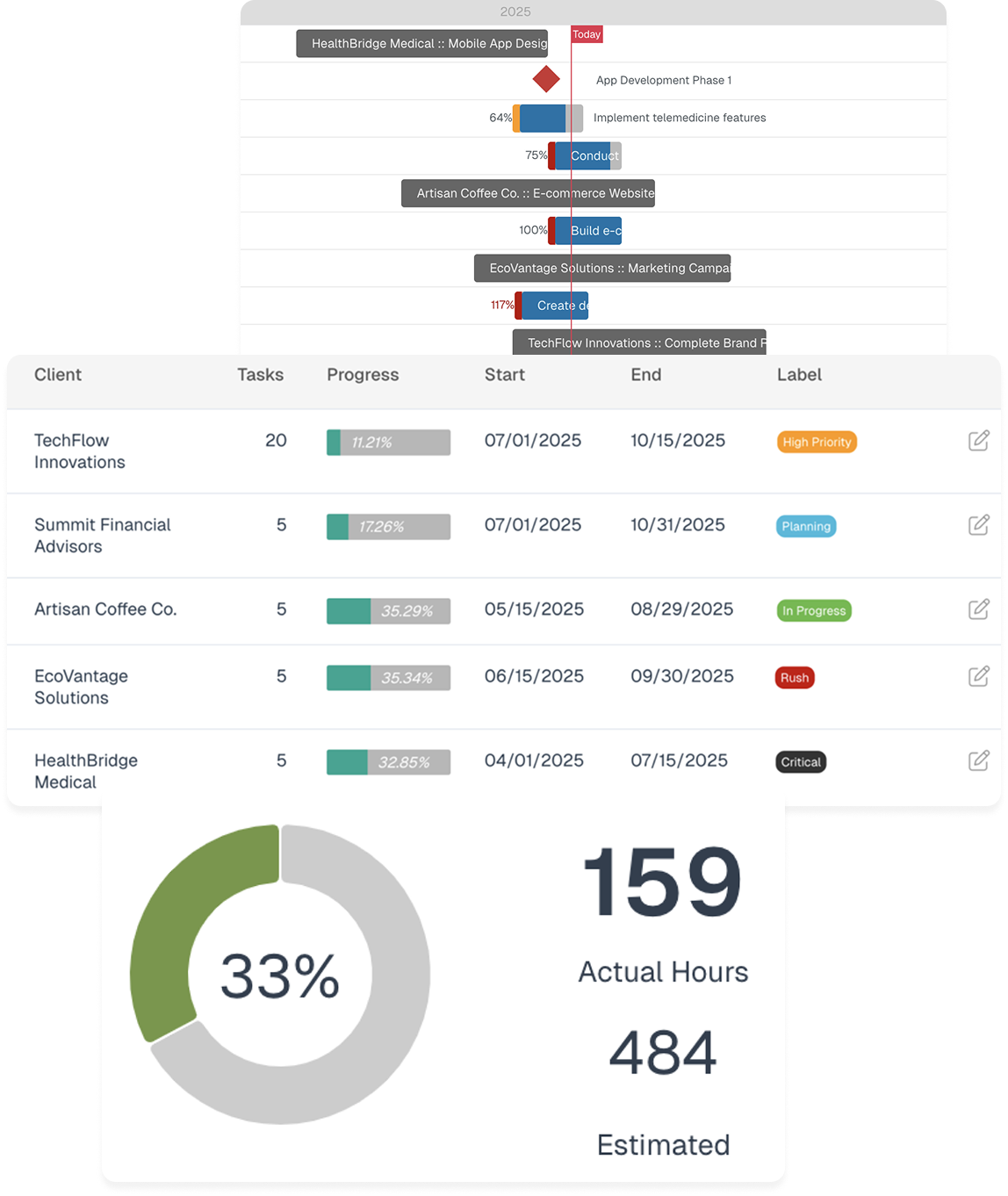Sort by the Progress column header
This screenshot has width=1008, height=1196.
[x=363, y=375]
